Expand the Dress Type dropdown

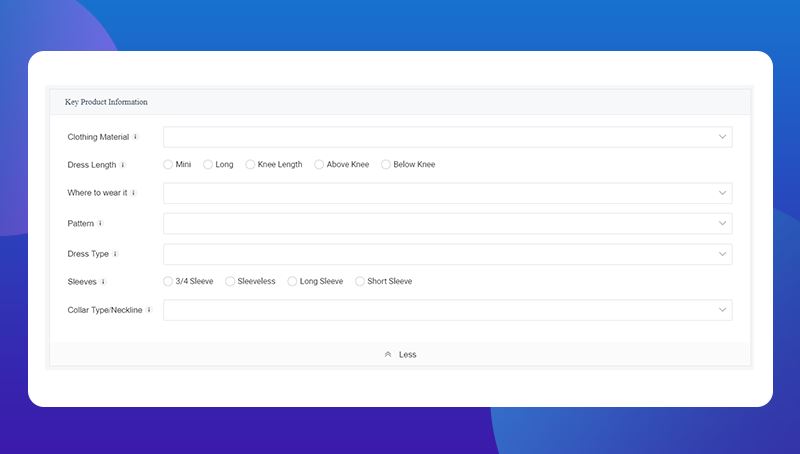pos(448,254)
